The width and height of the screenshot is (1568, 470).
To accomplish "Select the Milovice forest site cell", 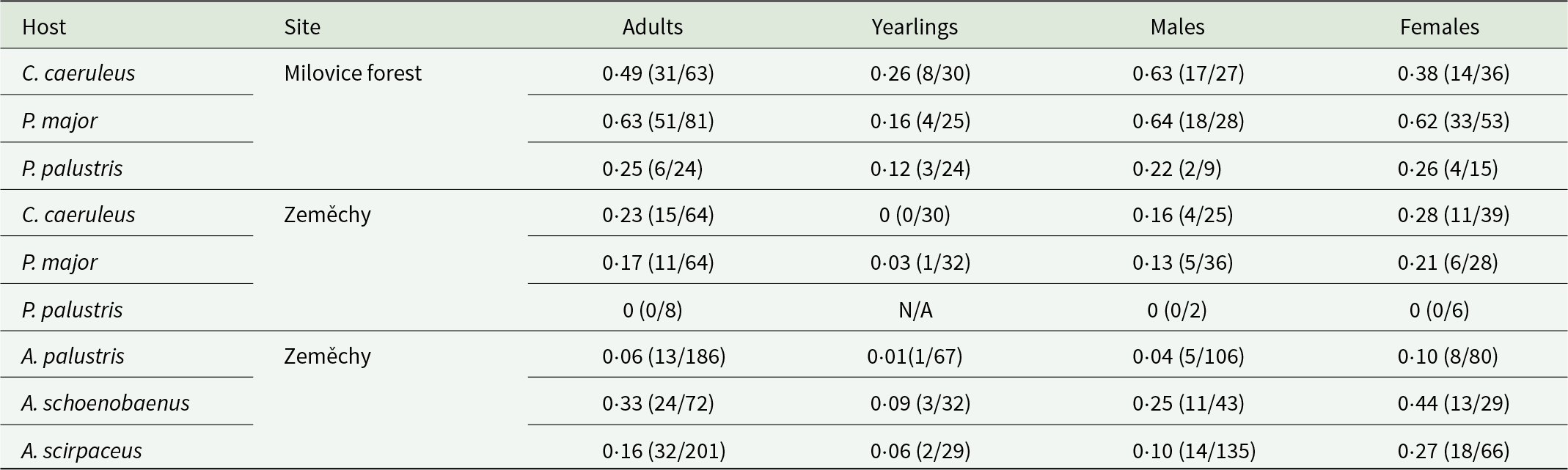I will coord(353,73).
